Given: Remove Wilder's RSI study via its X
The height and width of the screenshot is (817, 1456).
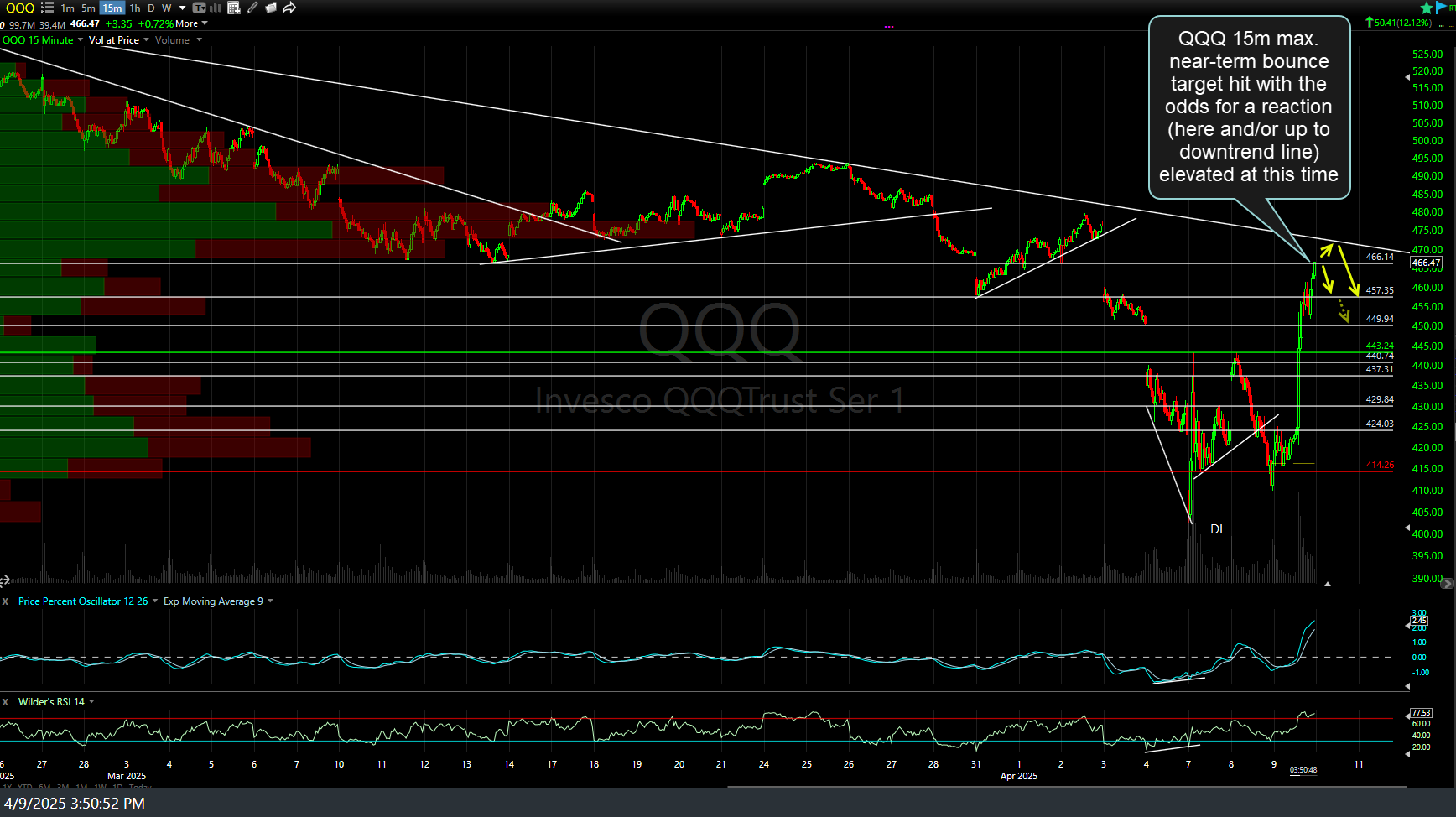Looking at the screenshot, I should pyautogui.click(x=5, y=702).
